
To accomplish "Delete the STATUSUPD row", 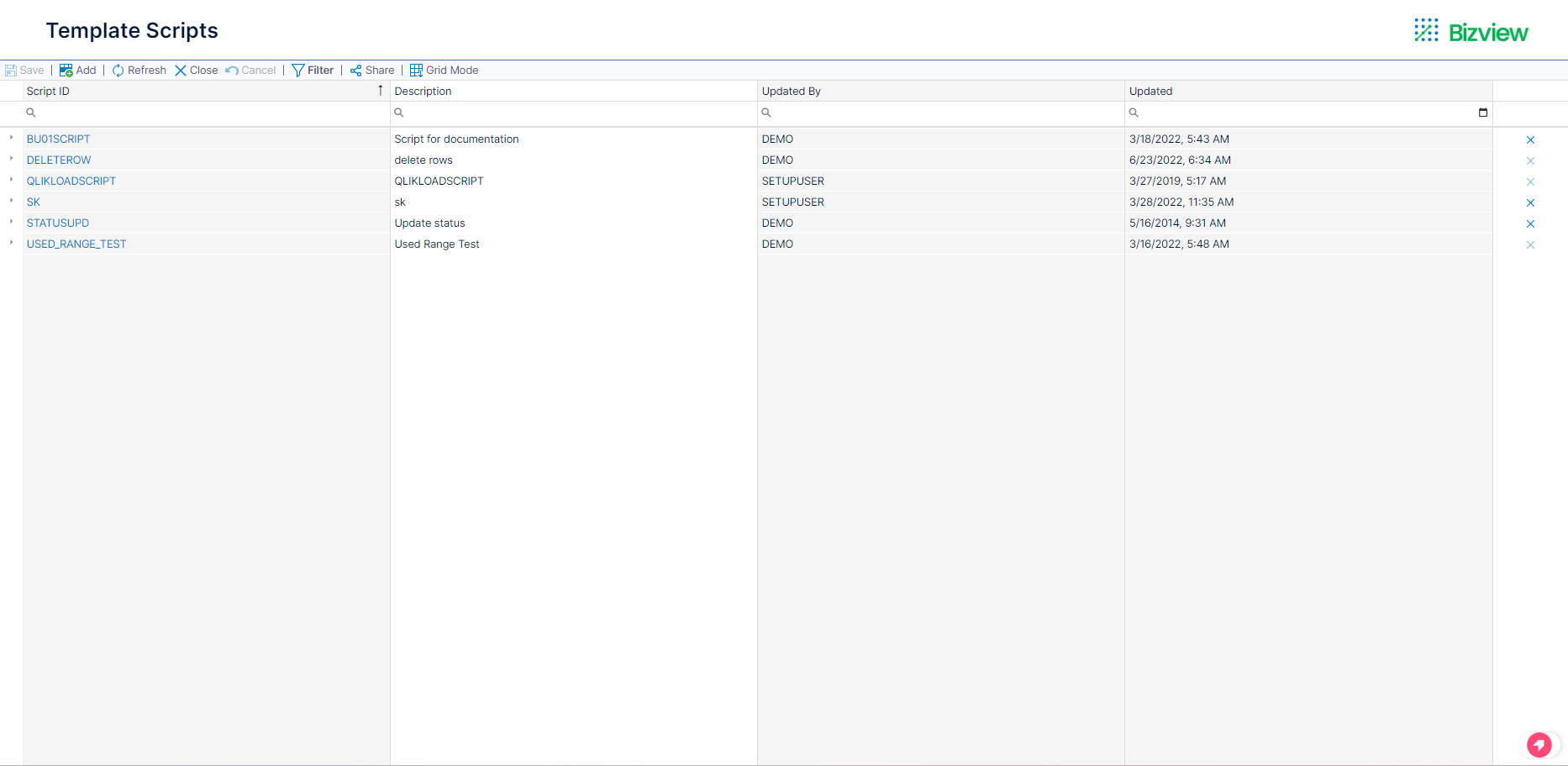I will [x=1530, y=224].
